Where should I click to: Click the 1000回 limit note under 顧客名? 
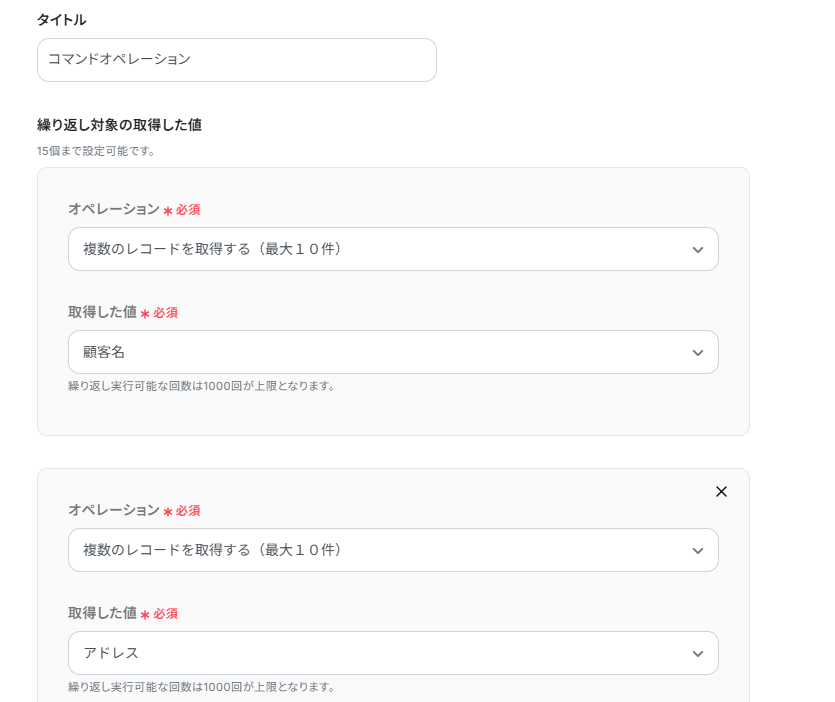[201, 385]
